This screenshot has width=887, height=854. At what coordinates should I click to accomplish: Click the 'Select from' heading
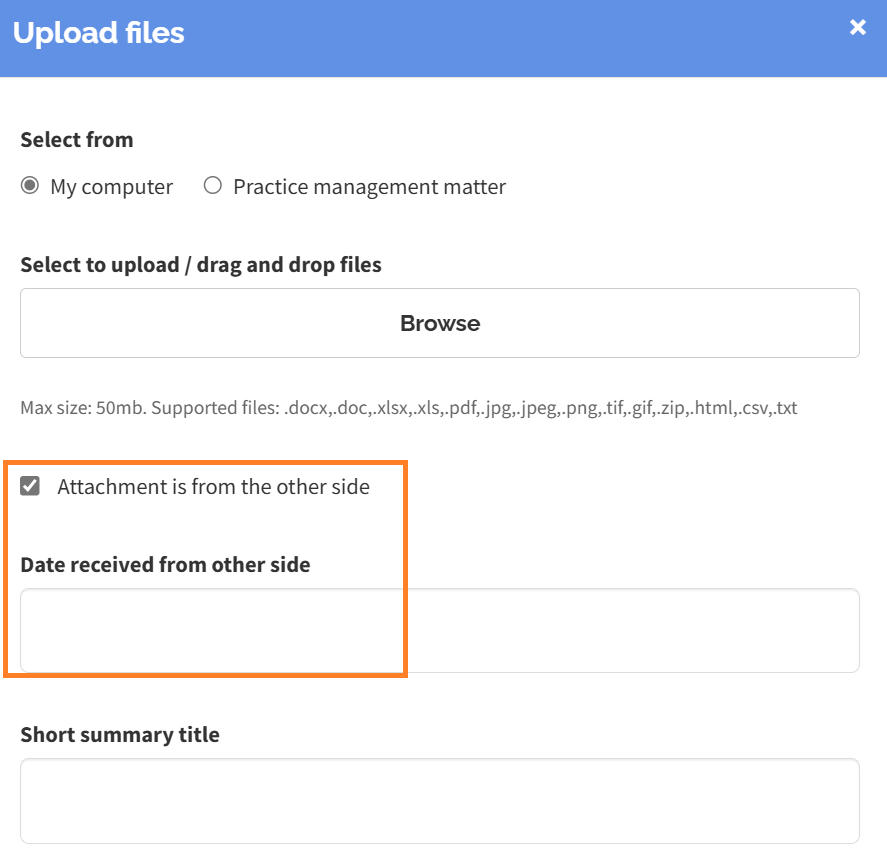(x=77, y=140)
